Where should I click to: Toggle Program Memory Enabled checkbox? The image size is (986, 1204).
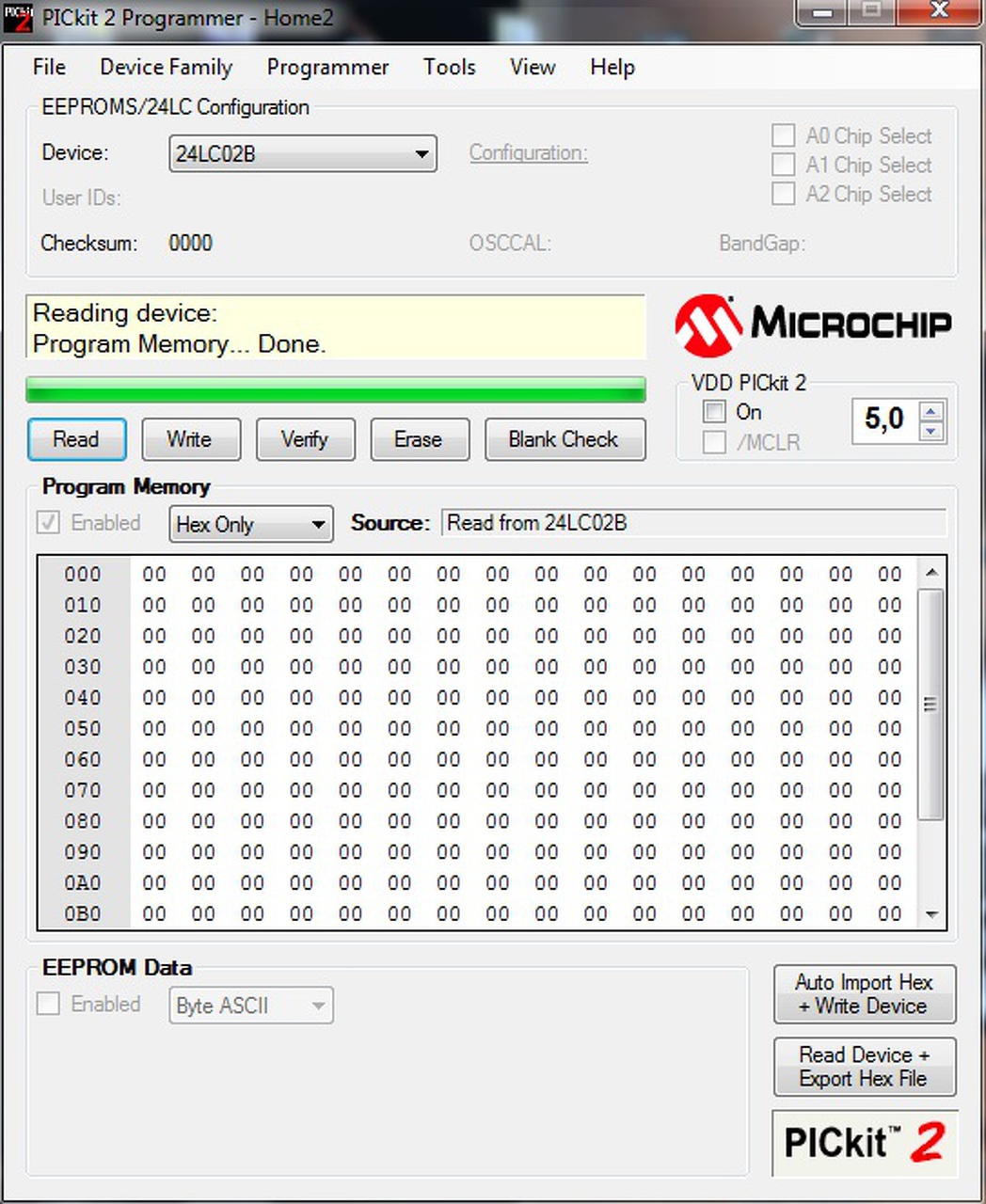[48, 522]
